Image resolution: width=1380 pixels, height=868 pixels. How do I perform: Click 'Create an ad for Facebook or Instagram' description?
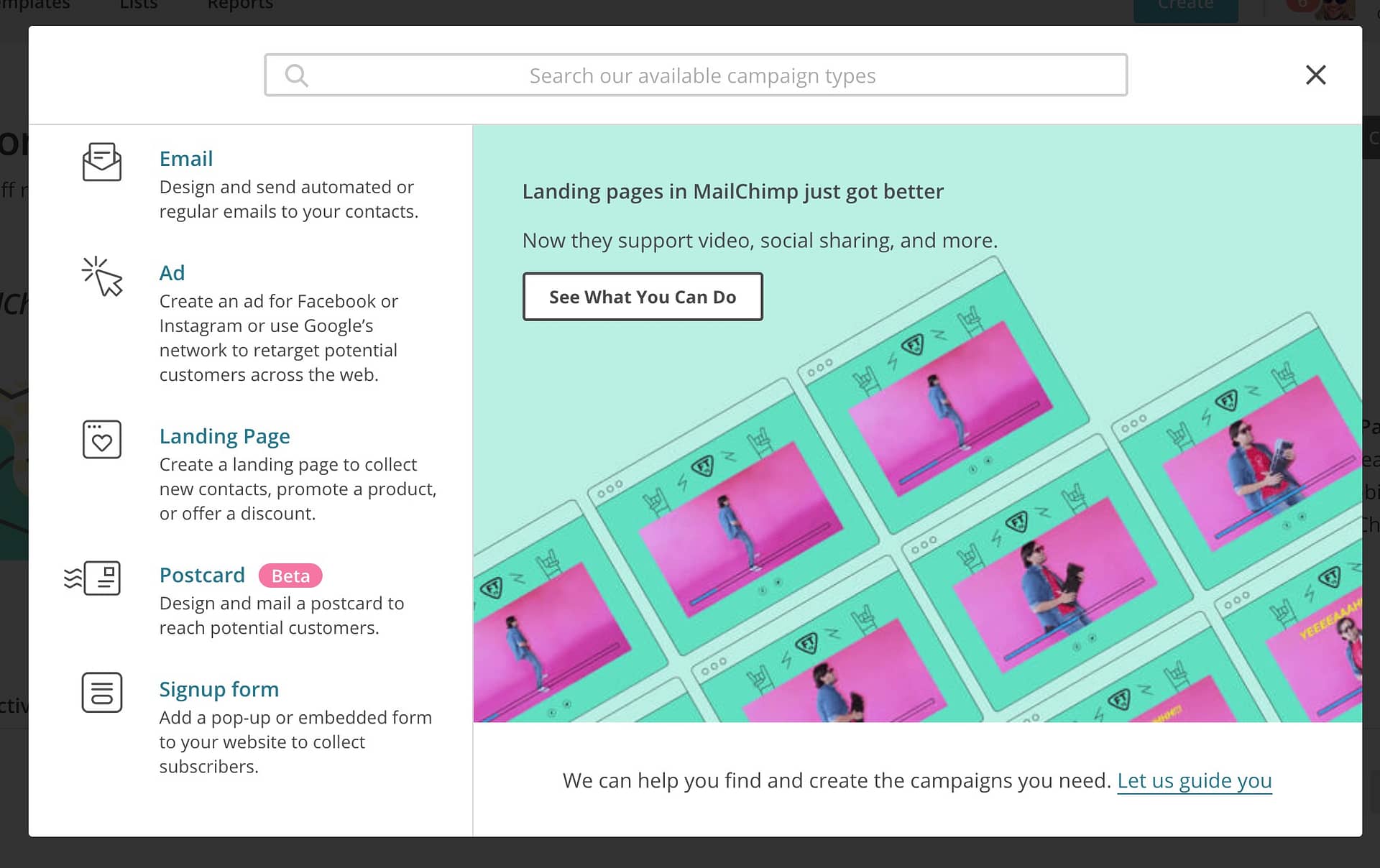(x=278, y=338)
